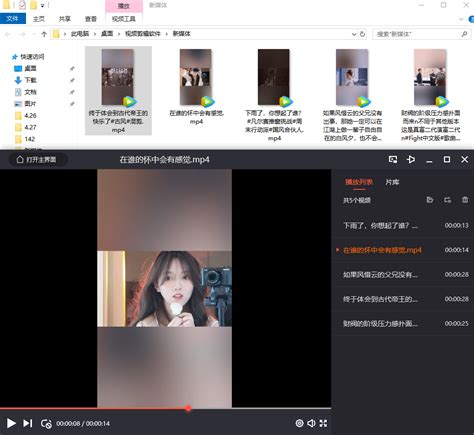
Task: Select the 如果风惜云的父兄没有出事 video file
Action: (352, 95)
